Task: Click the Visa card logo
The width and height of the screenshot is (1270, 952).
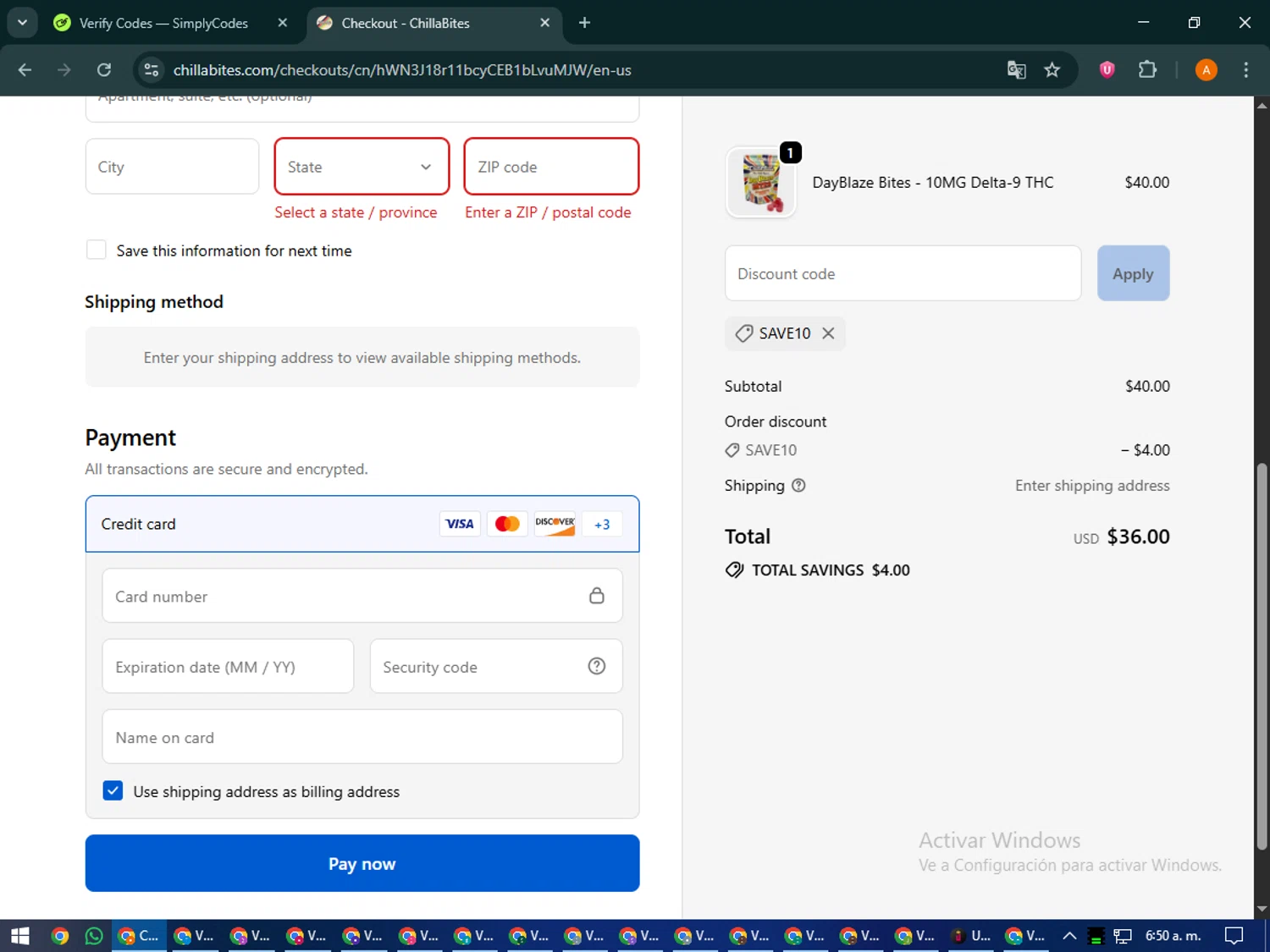Action: pyautogui.click(x=460, y=524)
